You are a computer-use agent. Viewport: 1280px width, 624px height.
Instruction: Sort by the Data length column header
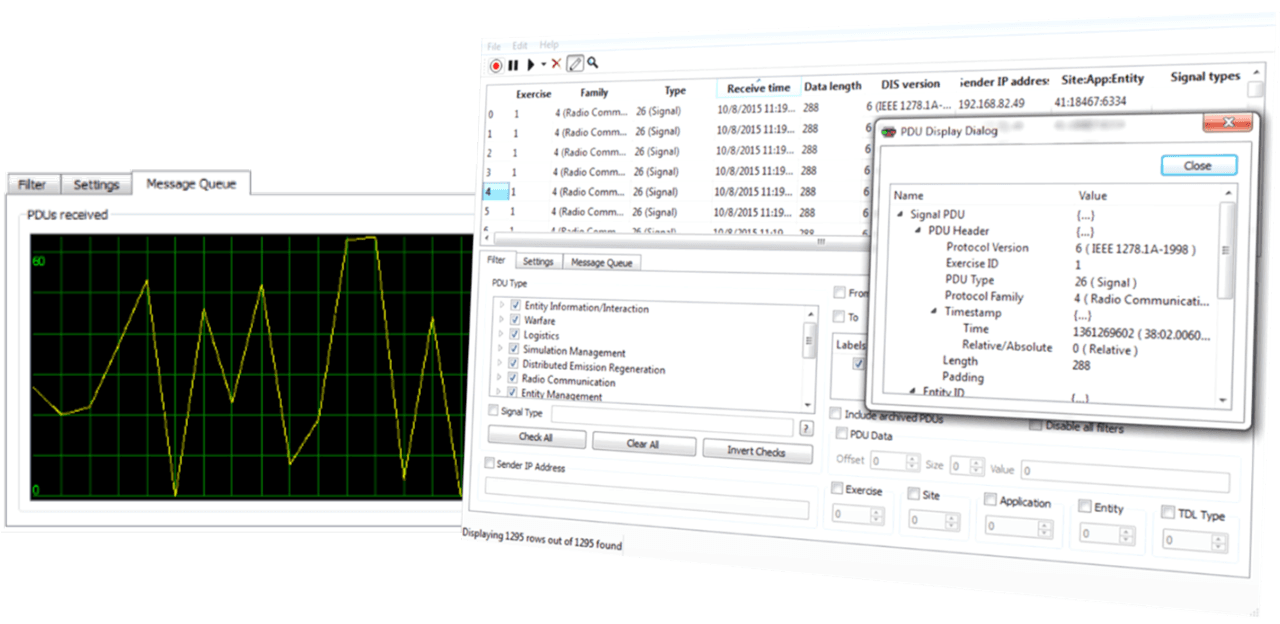coord(832,86)
